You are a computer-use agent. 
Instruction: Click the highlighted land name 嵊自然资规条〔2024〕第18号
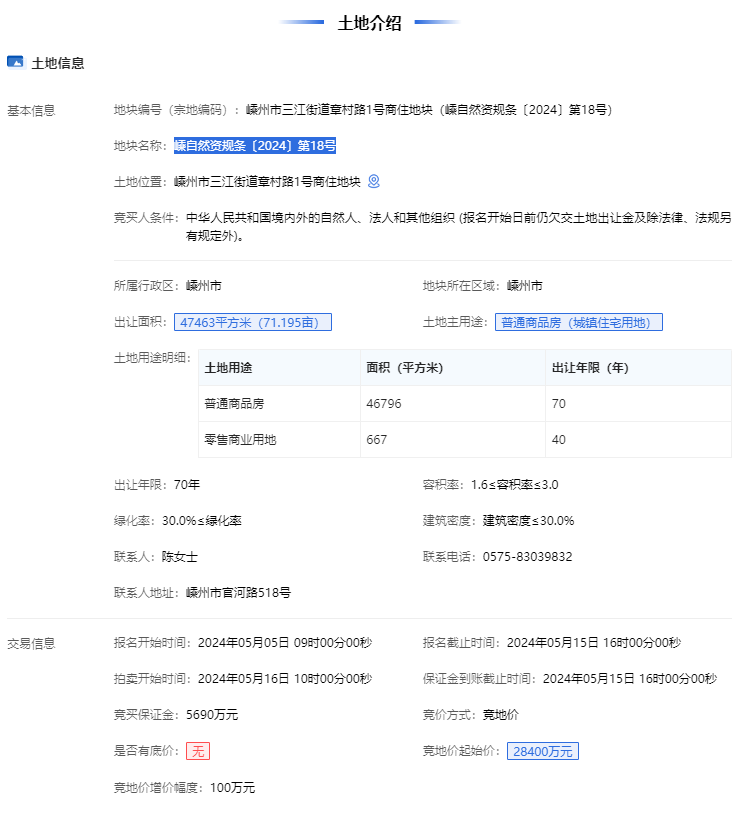(x=255, y=146)
